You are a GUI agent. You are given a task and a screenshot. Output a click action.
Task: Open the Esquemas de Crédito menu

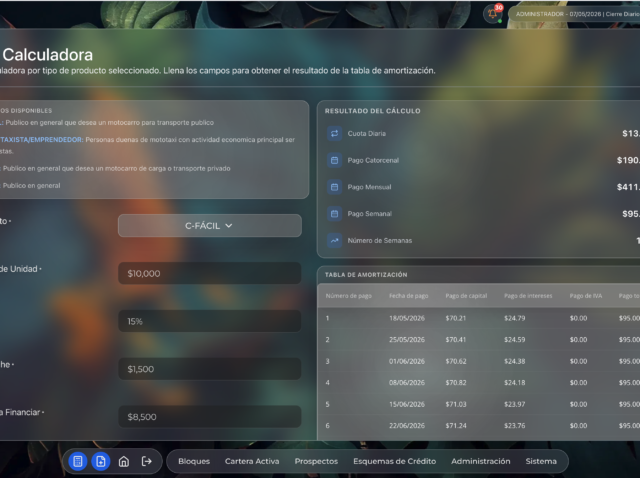pos(394,461)
